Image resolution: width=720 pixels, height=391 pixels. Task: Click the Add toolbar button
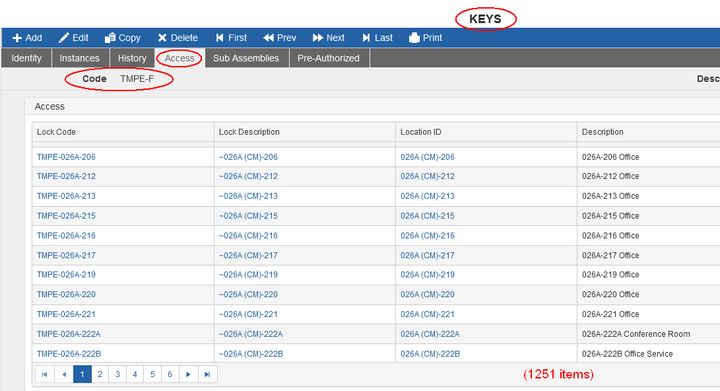pos(27,38)
